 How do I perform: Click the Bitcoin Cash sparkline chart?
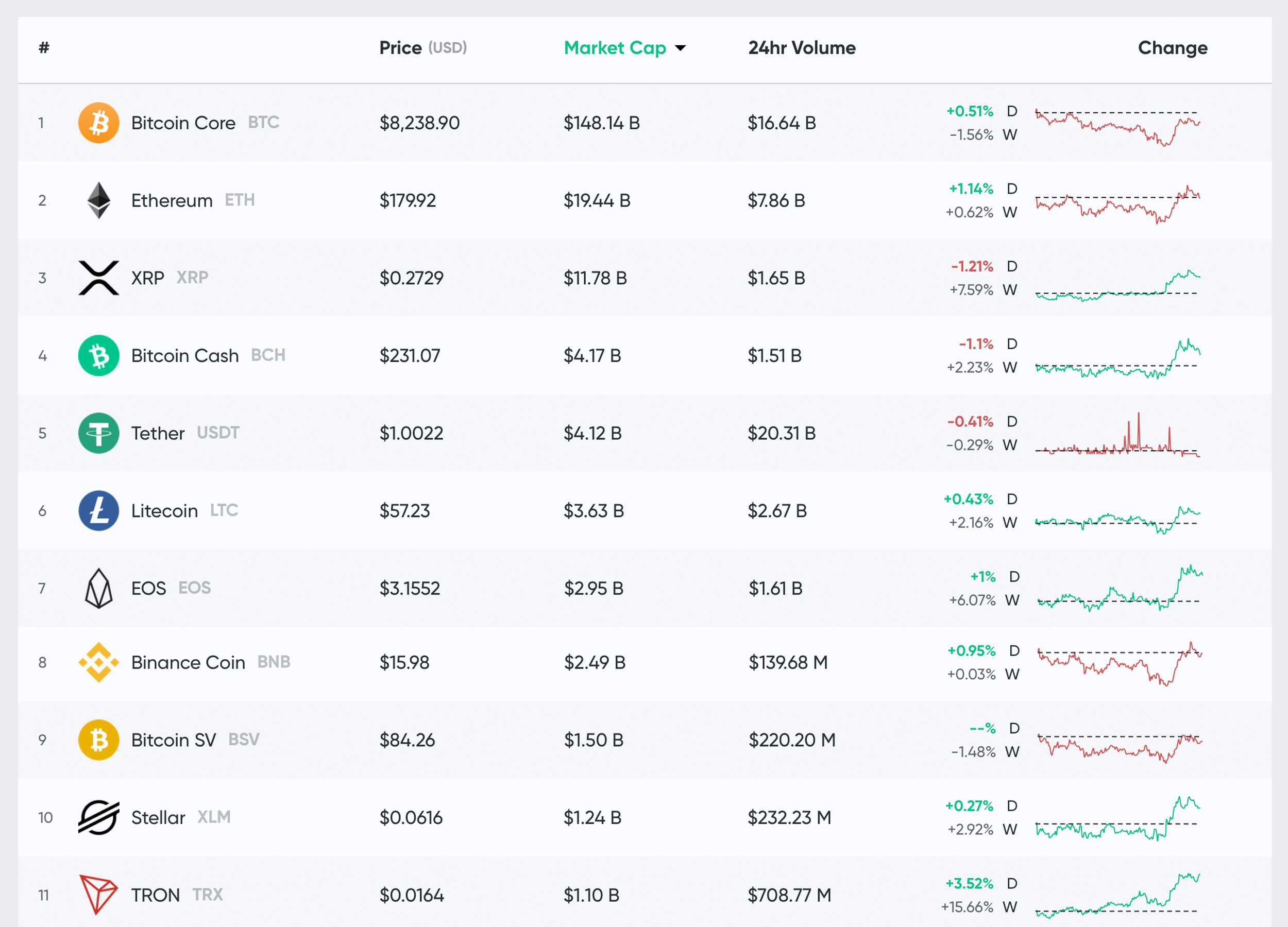click(1117, 359)
